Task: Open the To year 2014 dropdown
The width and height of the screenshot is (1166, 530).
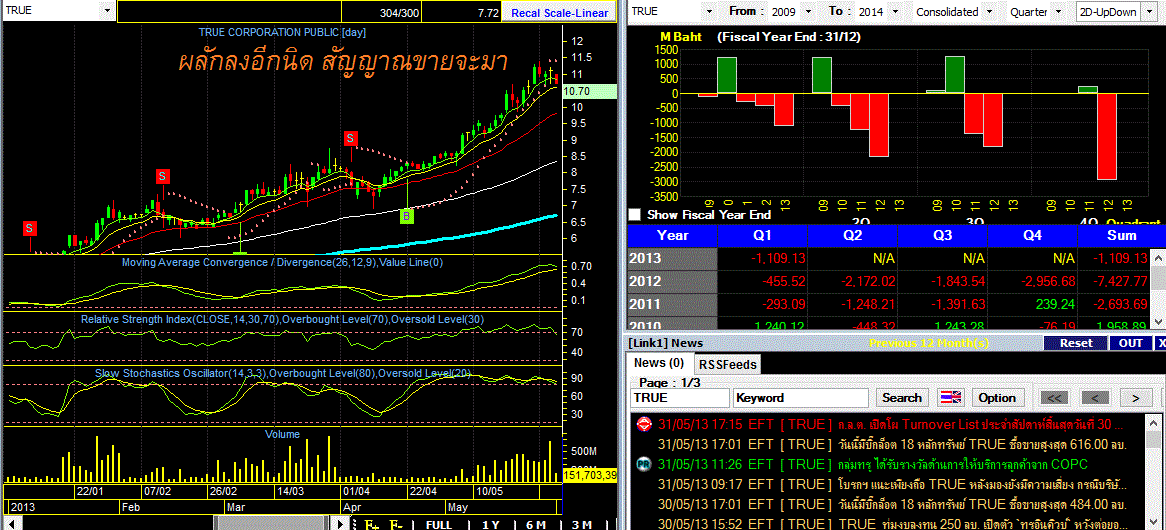Action: pos(895,11)
